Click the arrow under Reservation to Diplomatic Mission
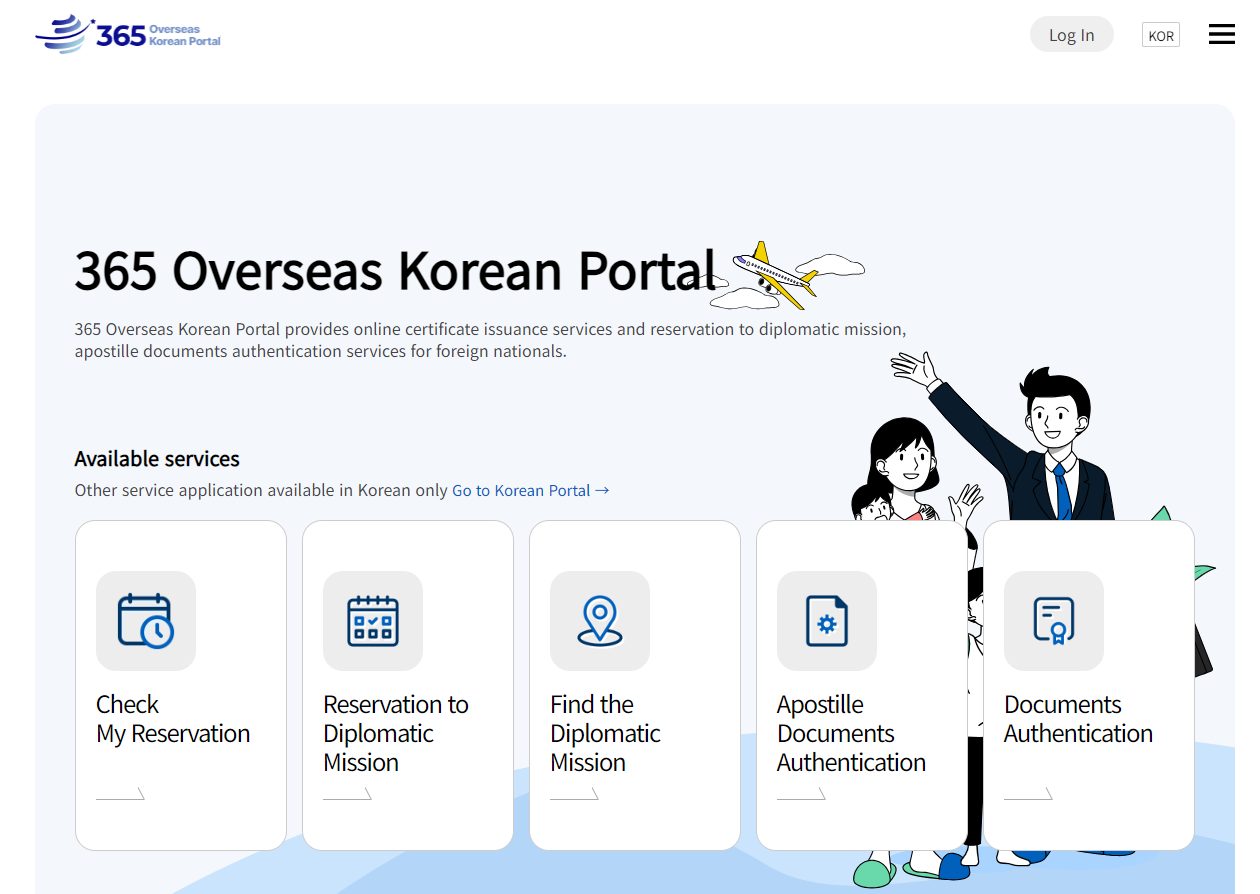 (347, 794)
